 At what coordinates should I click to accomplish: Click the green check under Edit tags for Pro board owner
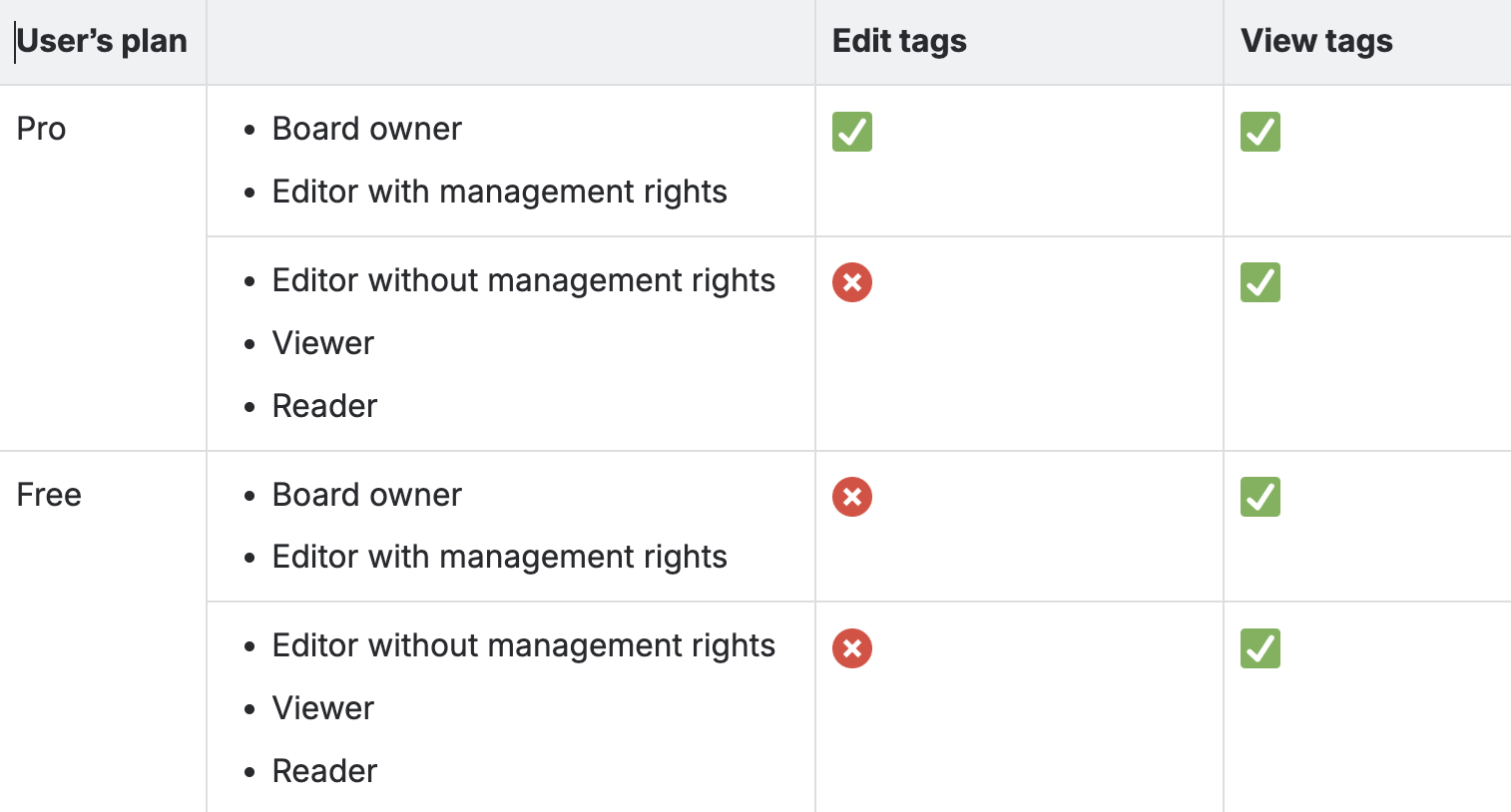852,132
